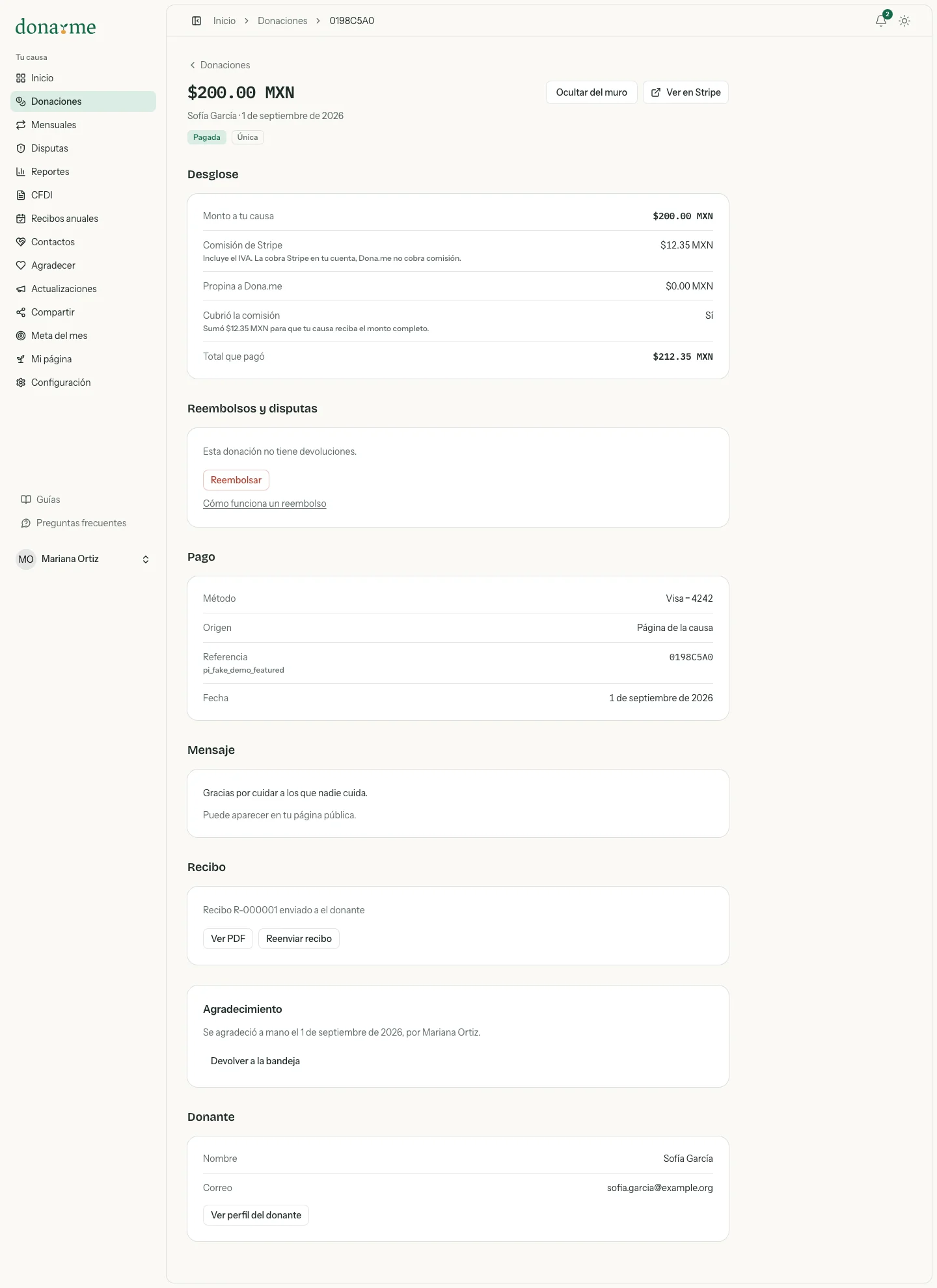The height and width of the screenshot is (1288, 937).
Task: Click the dona.me logo
Action: coord(56,27)
